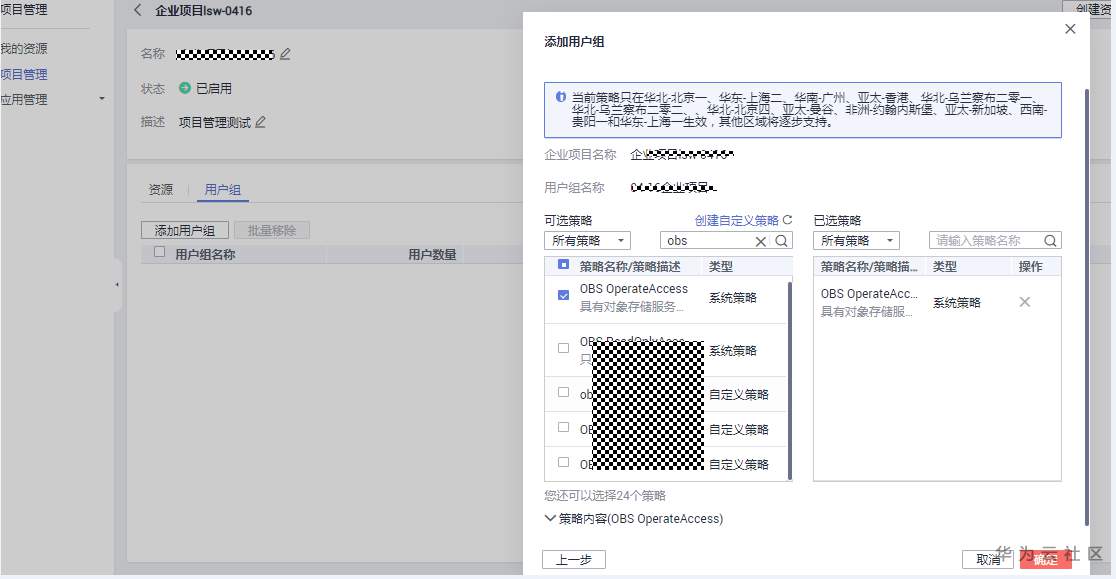Viewport: 1116px width, 579px height.
Task: Open 我的资源 in the sidebar
Action: tap(24, 48)
